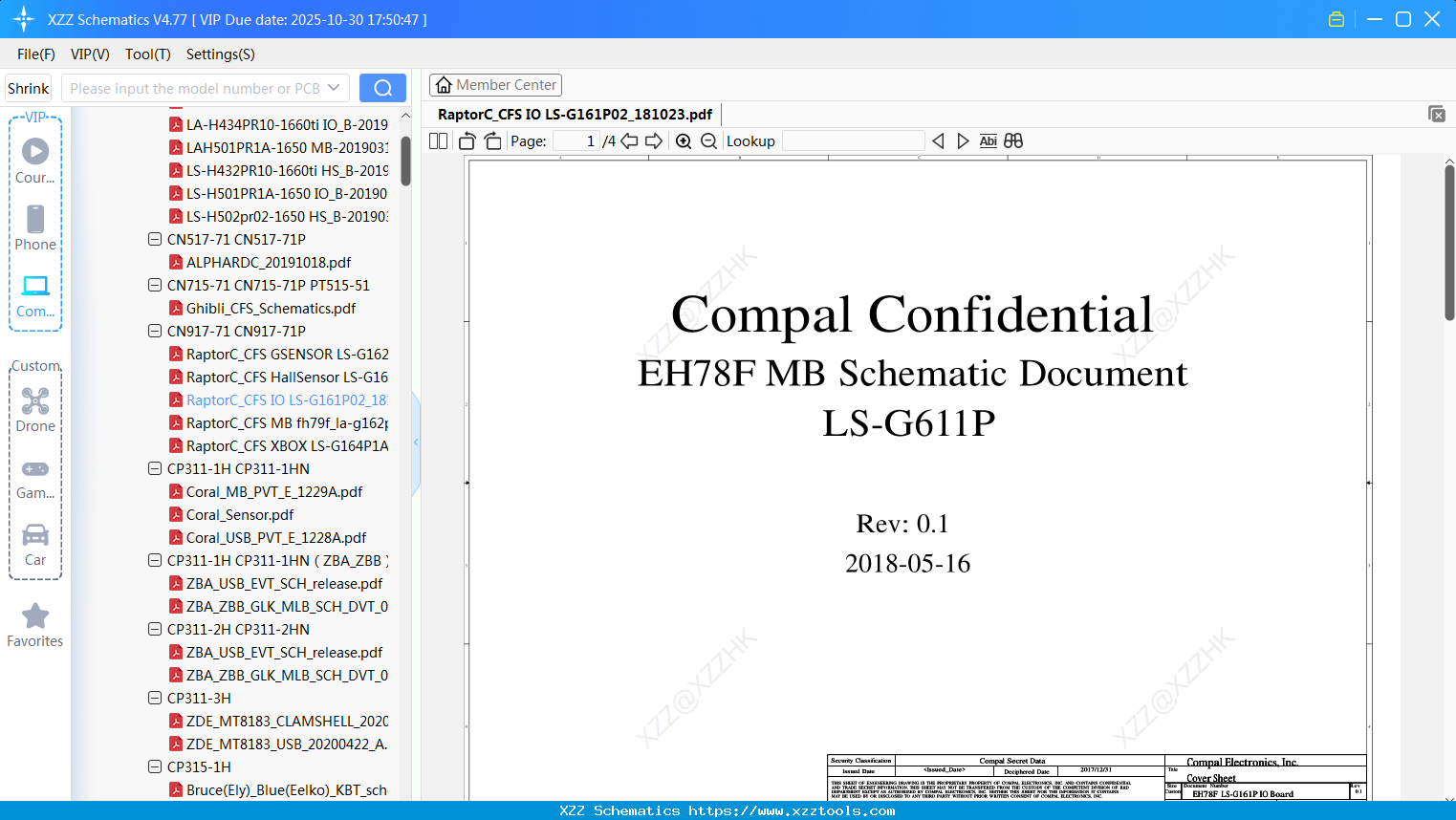Click the binoculars search icon
This screenshot has height=820, width=1456.
click(x=1013, y=140)
